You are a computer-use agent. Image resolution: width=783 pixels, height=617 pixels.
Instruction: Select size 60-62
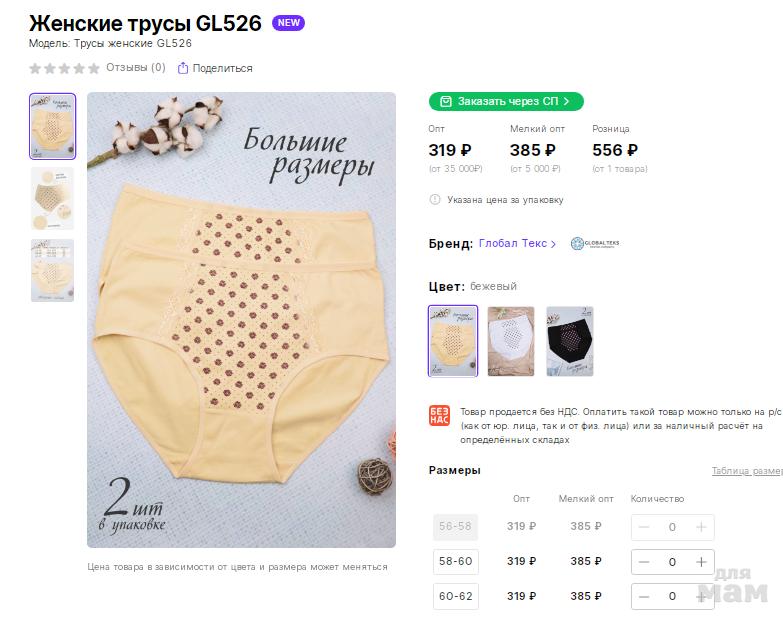[x=455, y=596]
